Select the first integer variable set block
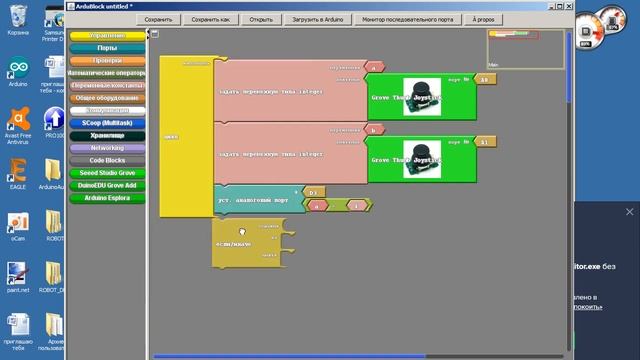Viewport: 640px width, 360px height. 290,91
